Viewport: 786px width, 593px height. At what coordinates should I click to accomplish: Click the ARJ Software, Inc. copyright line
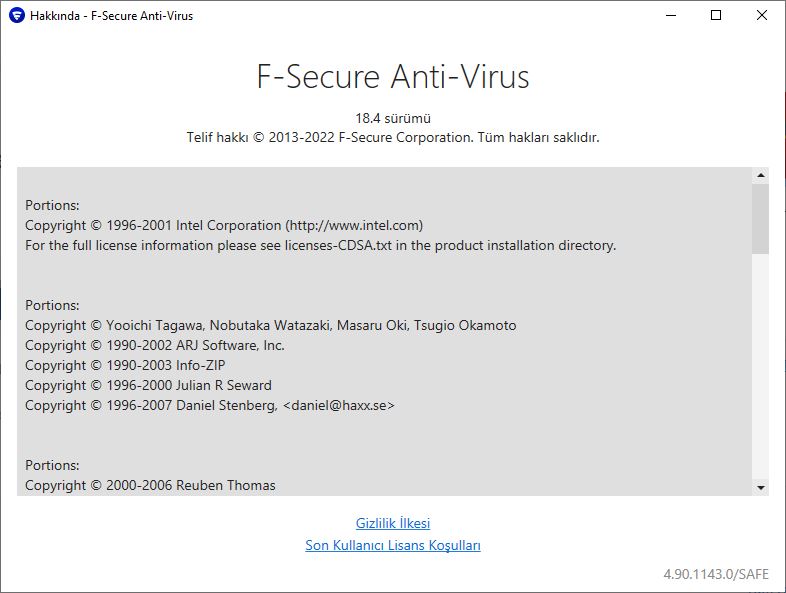point(155,345)
